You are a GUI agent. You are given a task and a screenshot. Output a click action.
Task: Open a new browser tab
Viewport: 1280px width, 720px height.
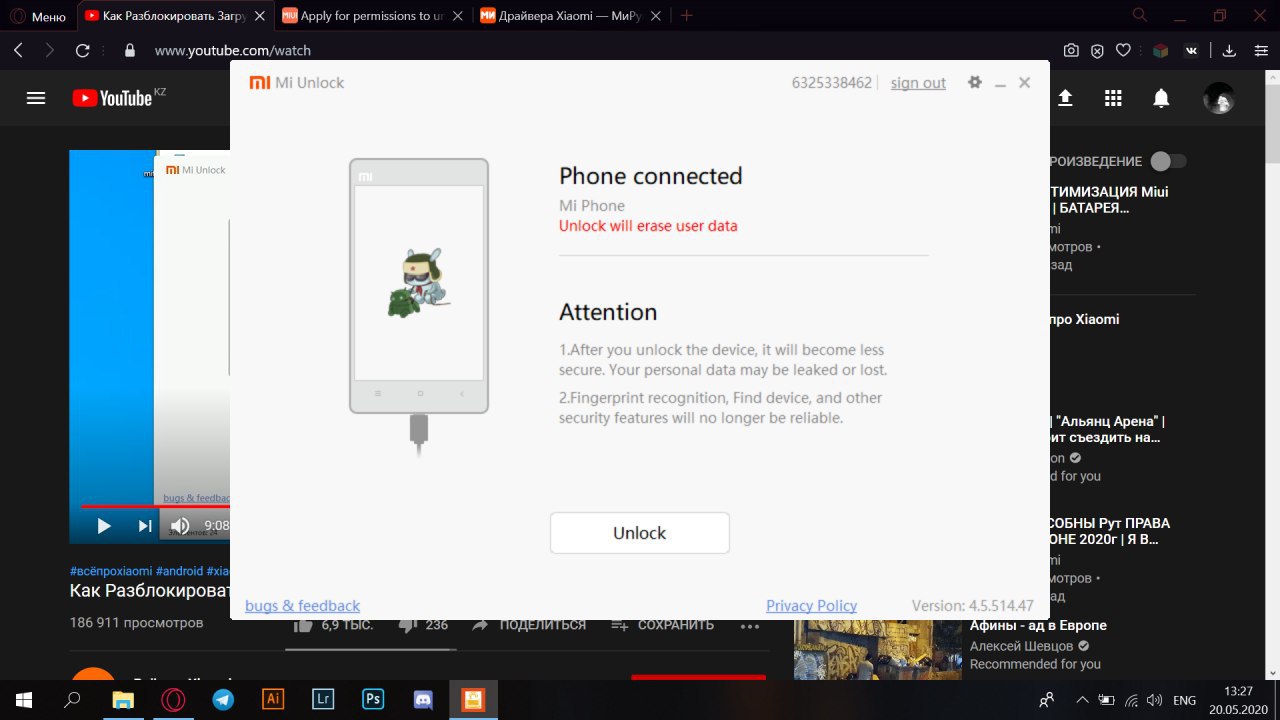(x=687, y=16)
